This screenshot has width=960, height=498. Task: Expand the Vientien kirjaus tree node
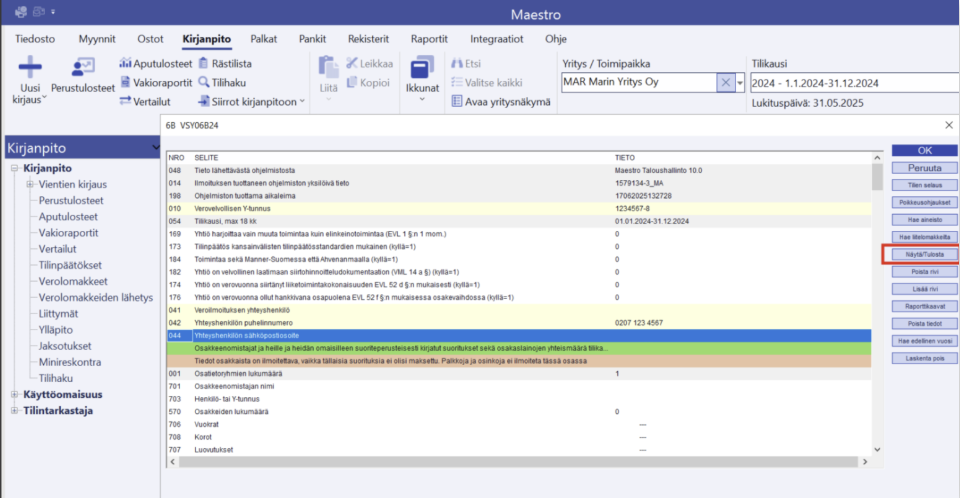[x=30, y=184]
